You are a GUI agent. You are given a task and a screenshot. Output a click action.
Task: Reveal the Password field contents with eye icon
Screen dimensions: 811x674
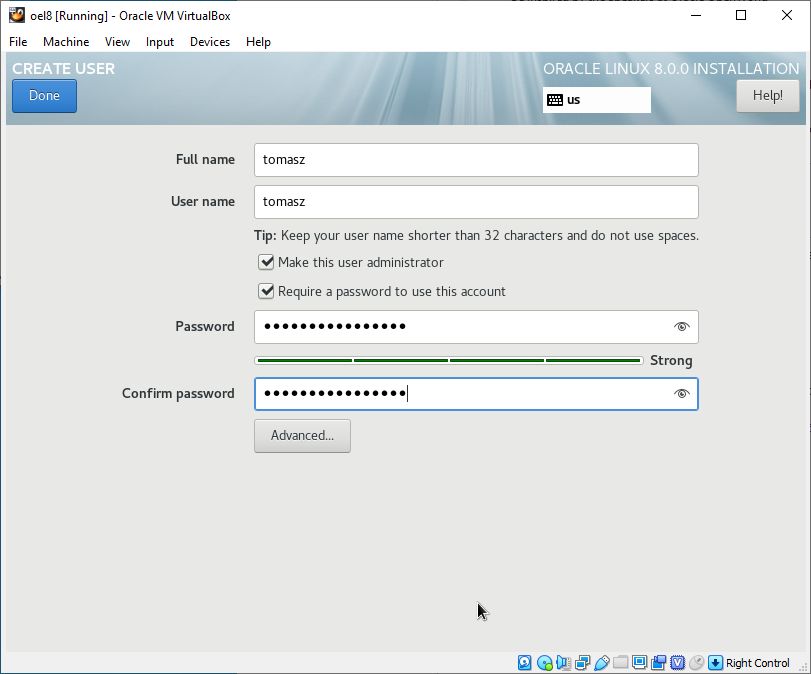682,326
